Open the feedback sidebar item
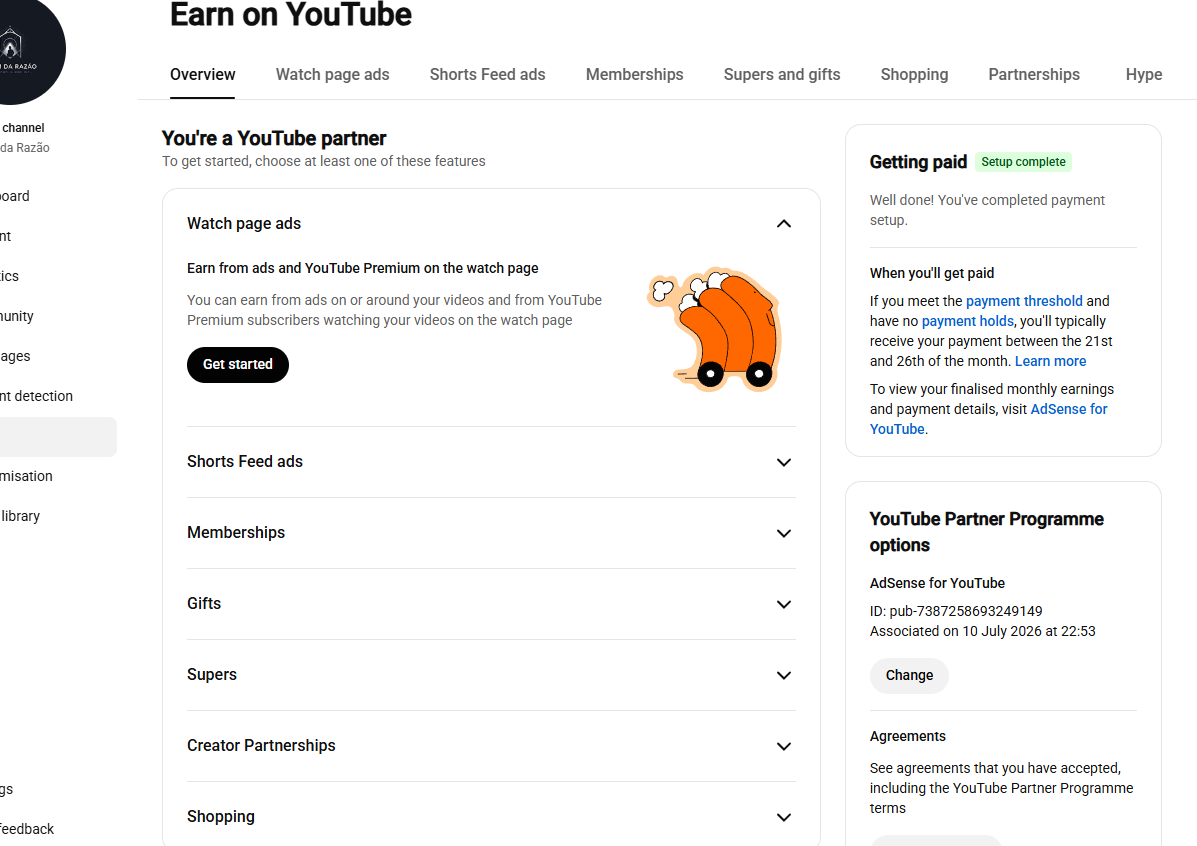1197x846 pixels. click(27, 829)
